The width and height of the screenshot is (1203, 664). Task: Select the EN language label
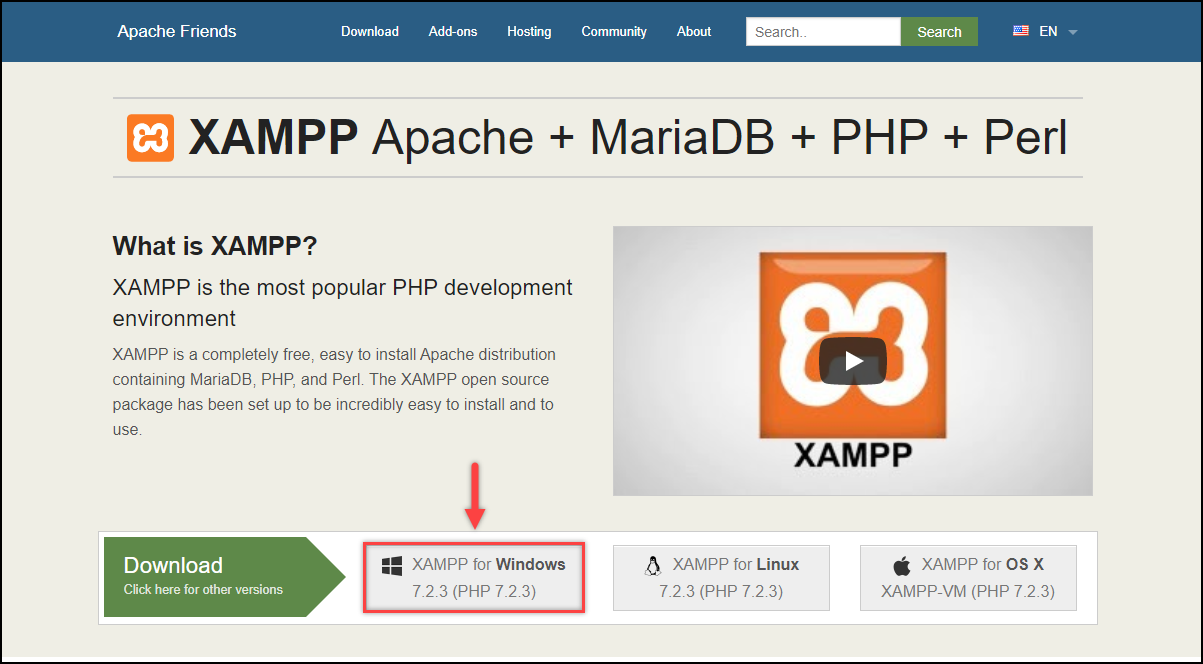[1048, 31]
